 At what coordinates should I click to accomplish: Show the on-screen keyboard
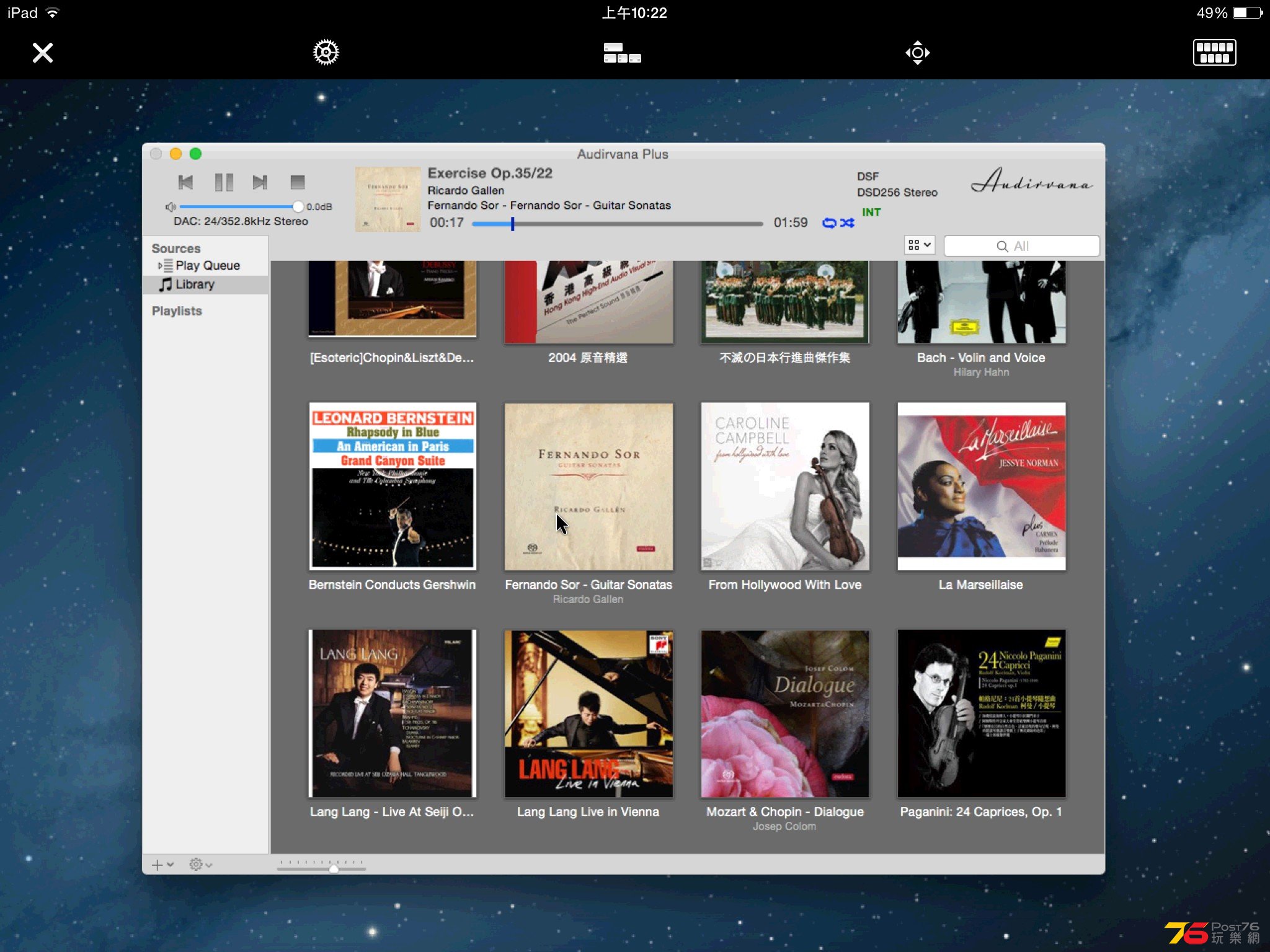[1214, 53]
